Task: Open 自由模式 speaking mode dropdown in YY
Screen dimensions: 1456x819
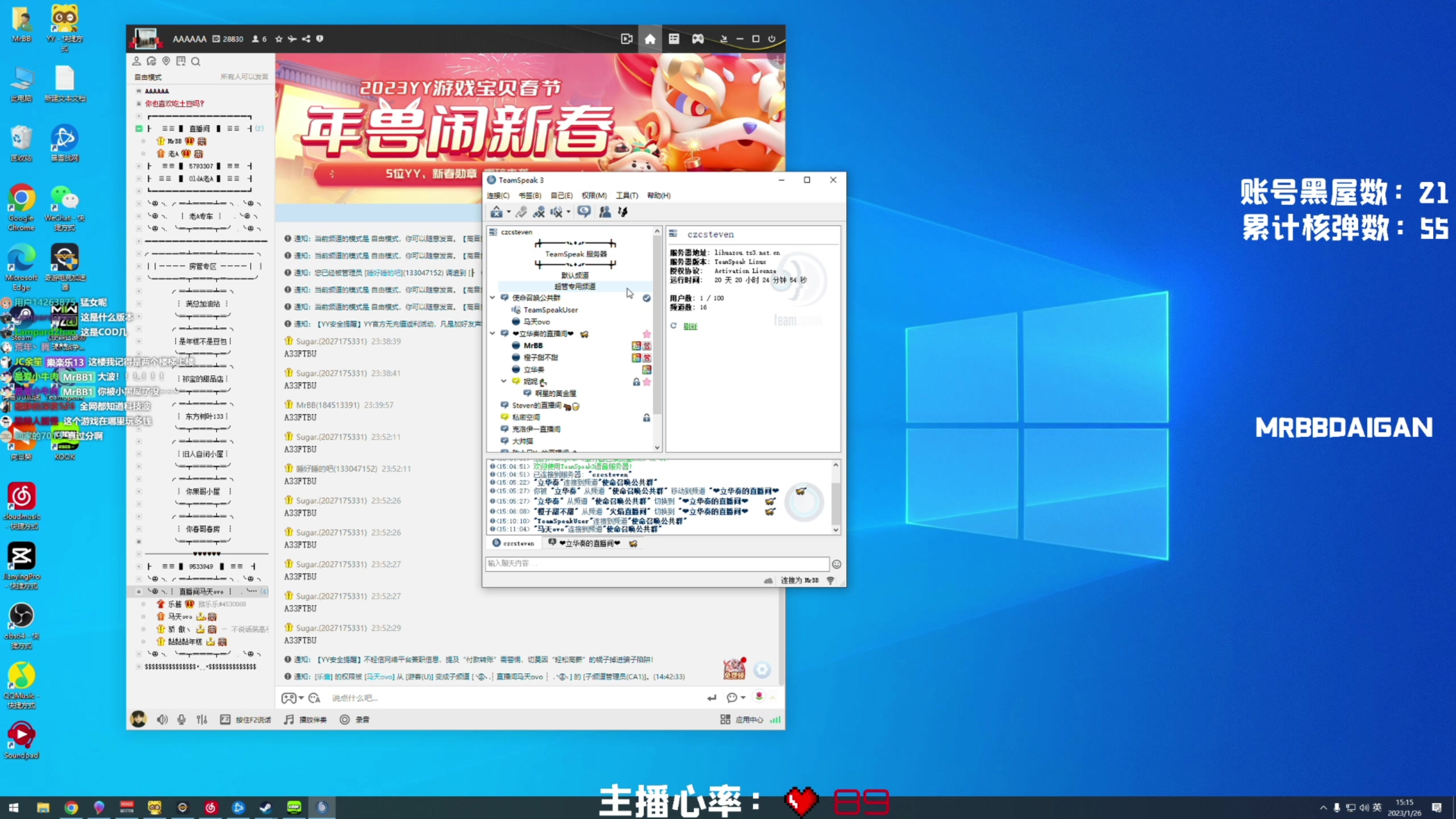Action: pos(148,77)
